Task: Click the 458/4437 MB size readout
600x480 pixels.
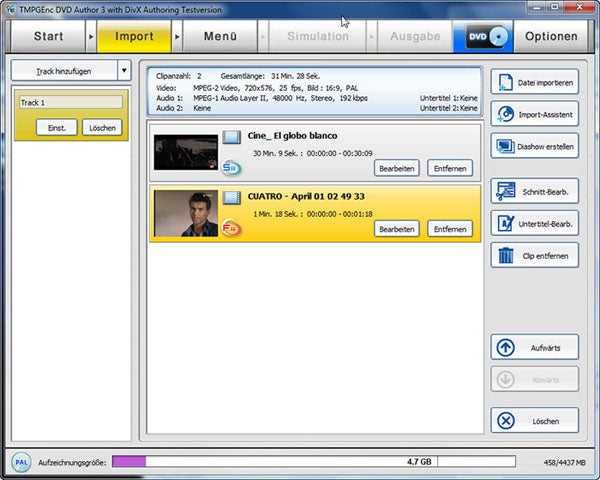Action: [x=564, y=462]
